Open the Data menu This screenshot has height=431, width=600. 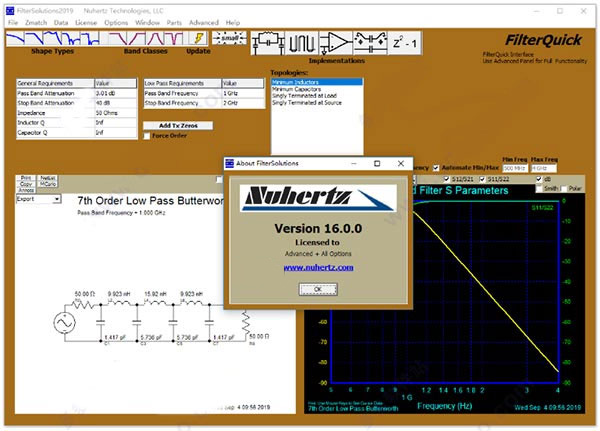[61, 23]
